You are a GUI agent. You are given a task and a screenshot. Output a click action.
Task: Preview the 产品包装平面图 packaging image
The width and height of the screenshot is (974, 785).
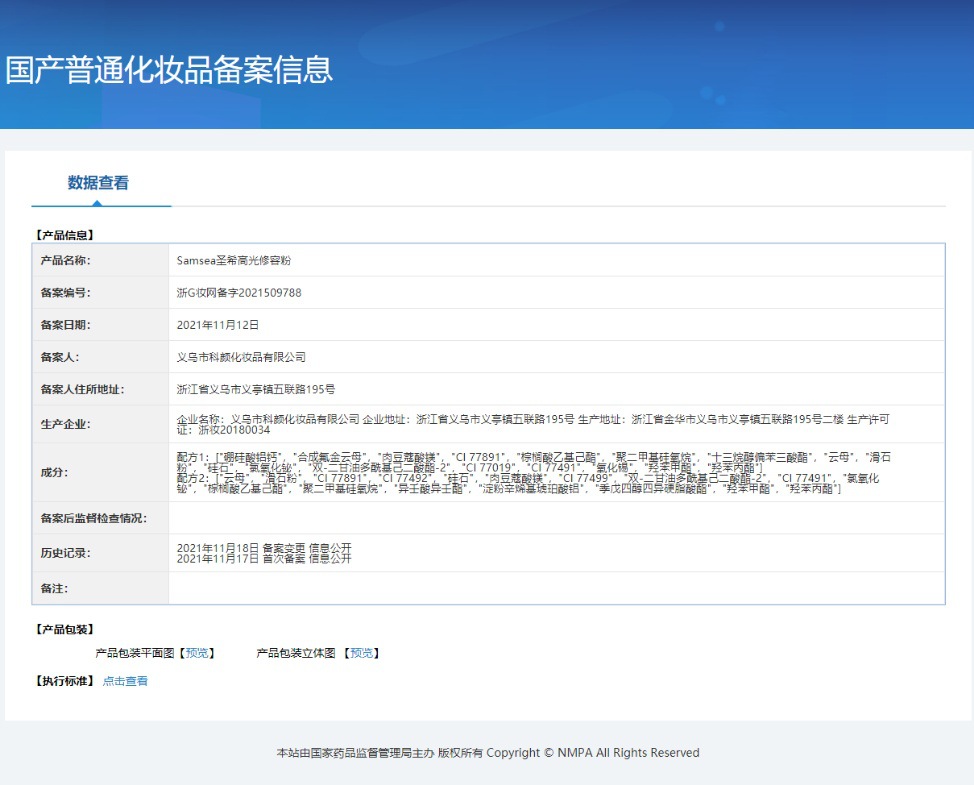click(x=197, y=652)
